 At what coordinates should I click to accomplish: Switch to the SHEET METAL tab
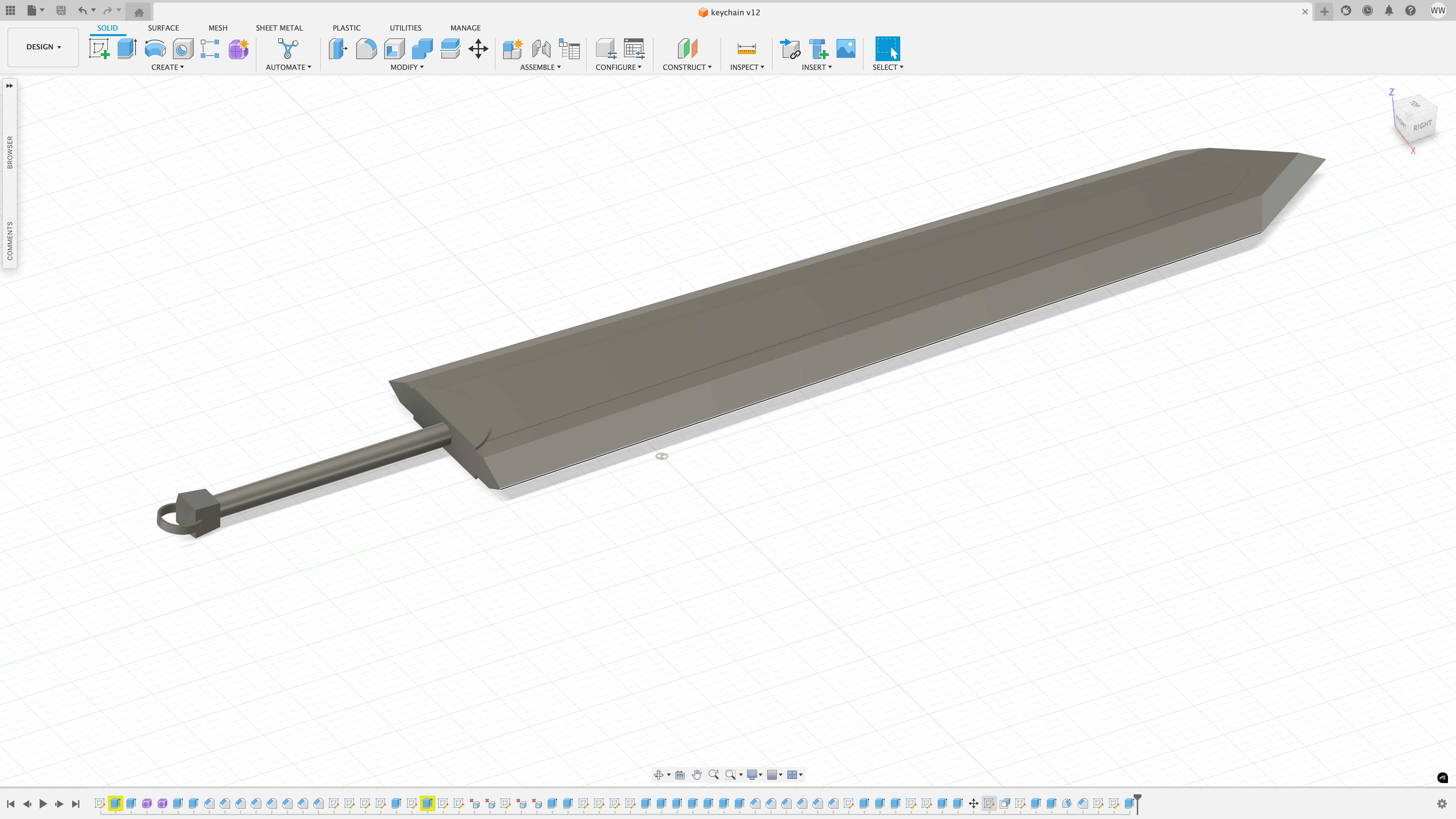[279, 28]
